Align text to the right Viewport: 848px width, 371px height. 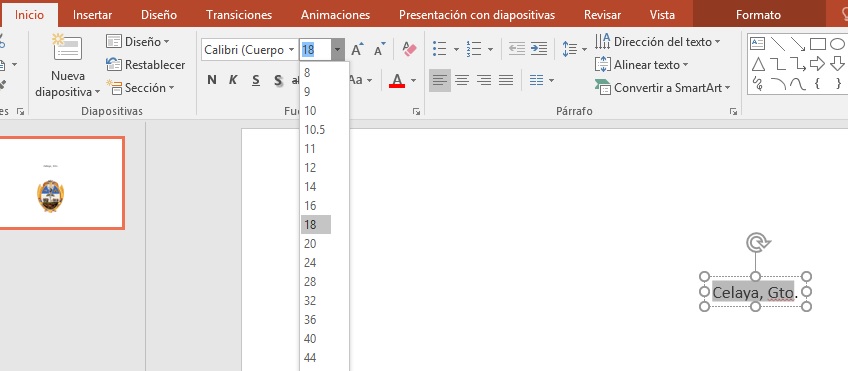[483, 81]
